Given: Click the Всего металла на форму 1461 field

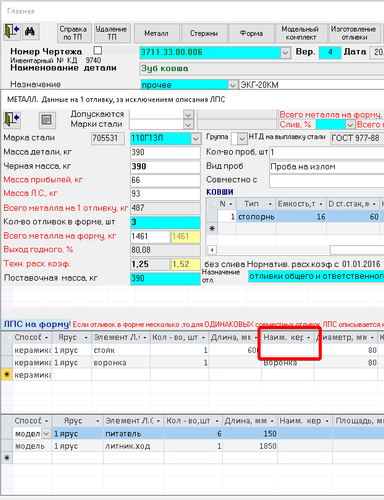Looking at the screenshot, I should pyautogui.click(x=150, y=236).
